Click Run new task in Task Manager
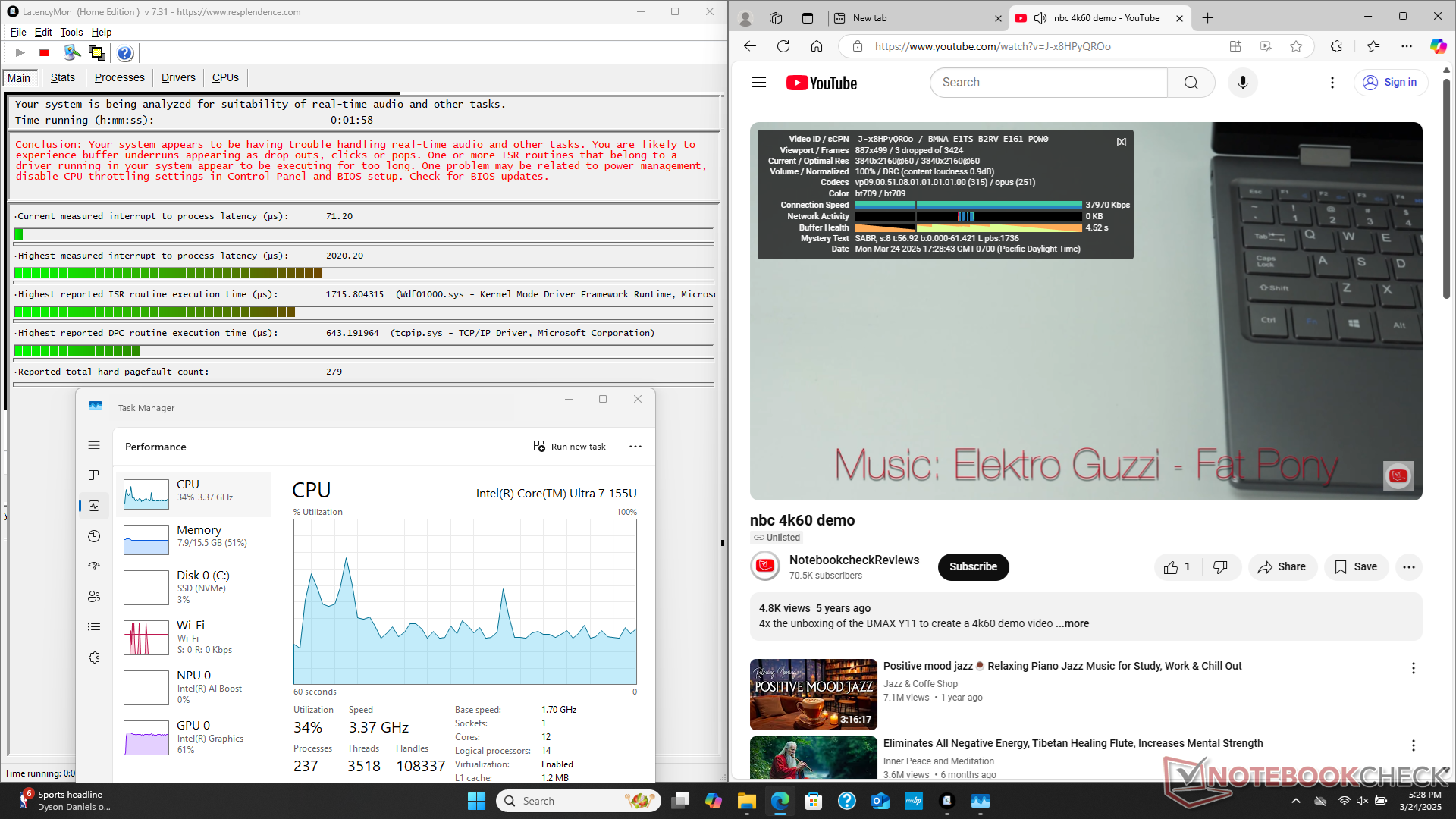 click(x=570, y=447)
